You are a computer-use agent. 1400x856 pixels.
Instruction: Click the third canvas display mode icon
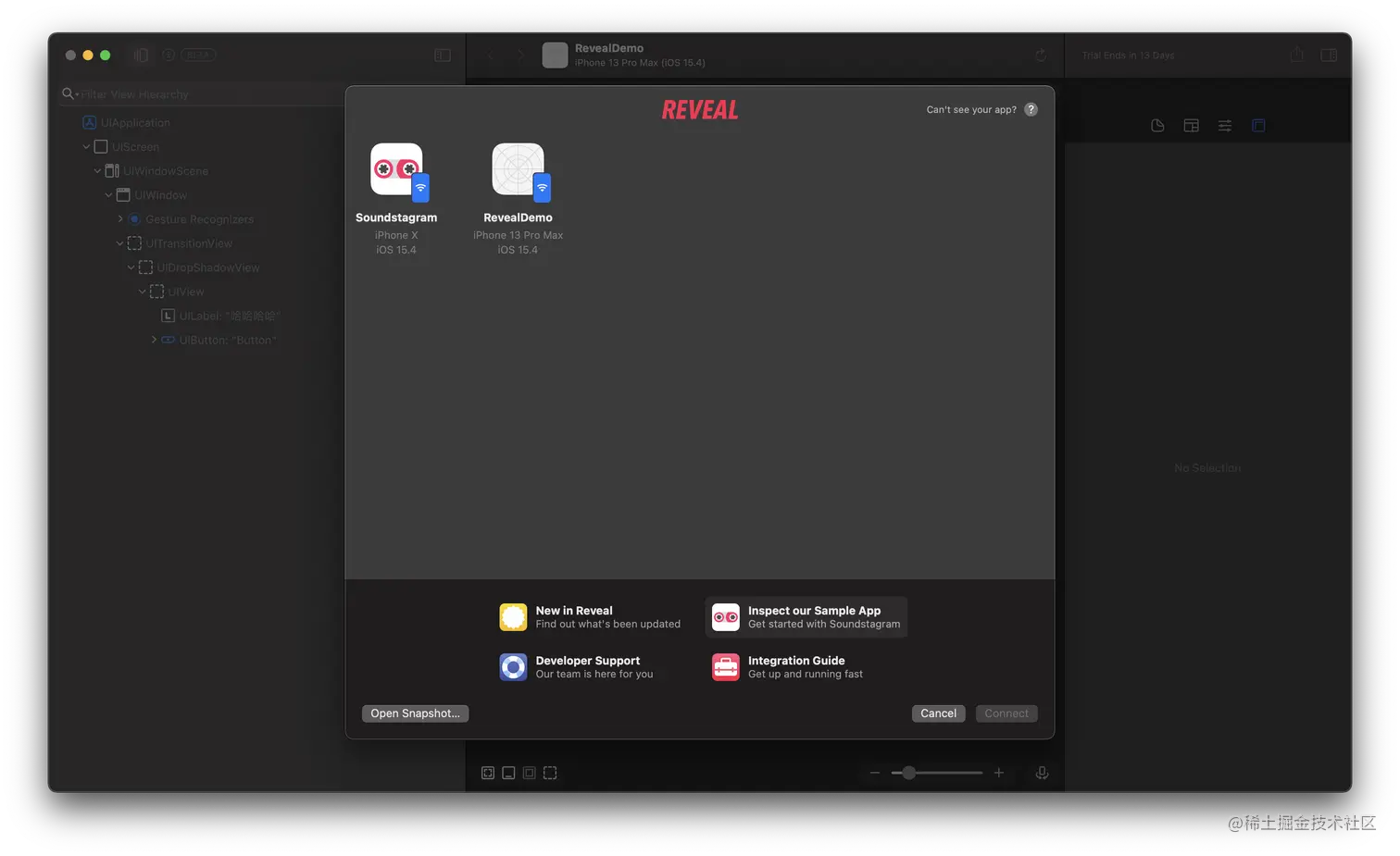[529, 773]
